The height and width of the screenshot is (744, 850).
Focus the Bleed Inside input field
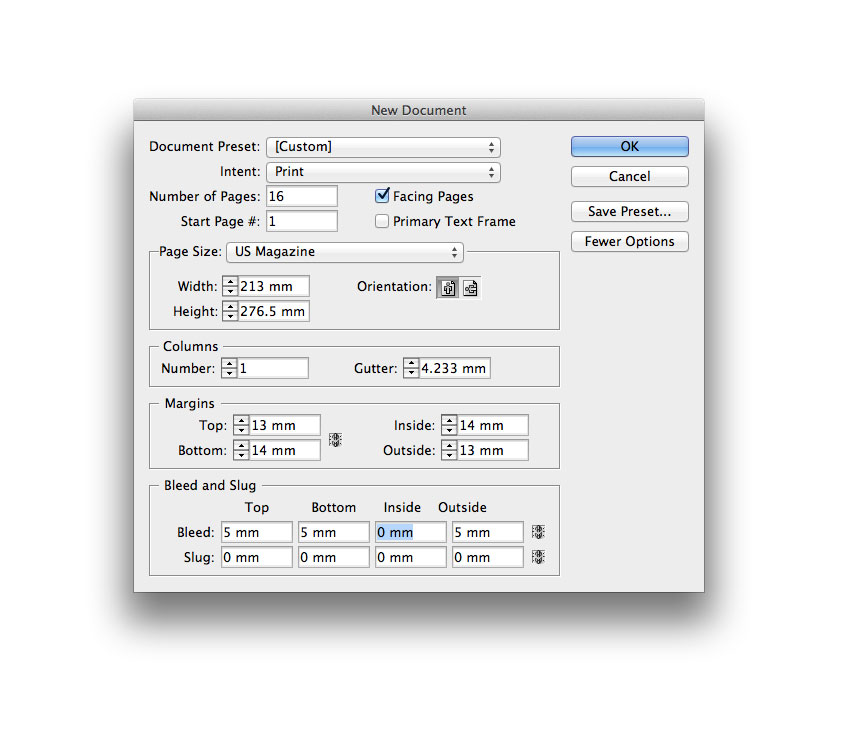point(410,533)
